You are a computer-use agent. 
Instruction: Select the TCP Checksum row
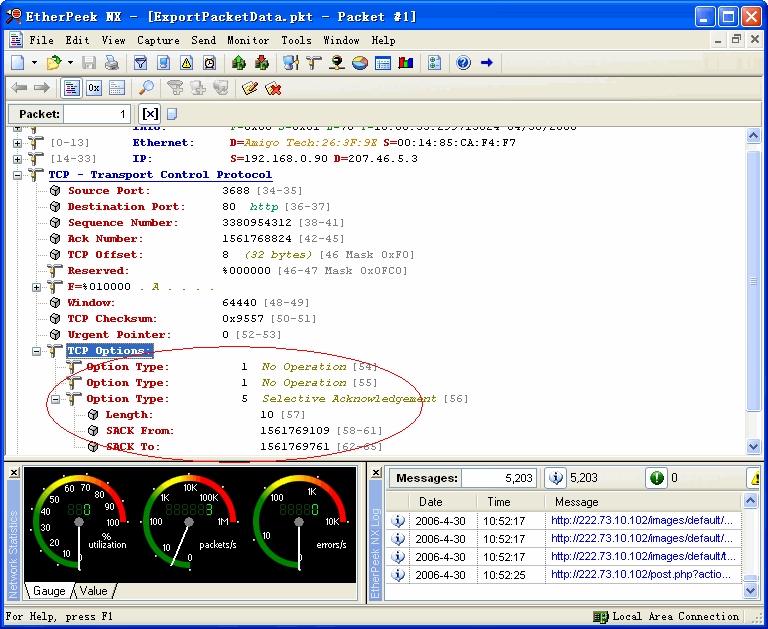tap(182, 319)
